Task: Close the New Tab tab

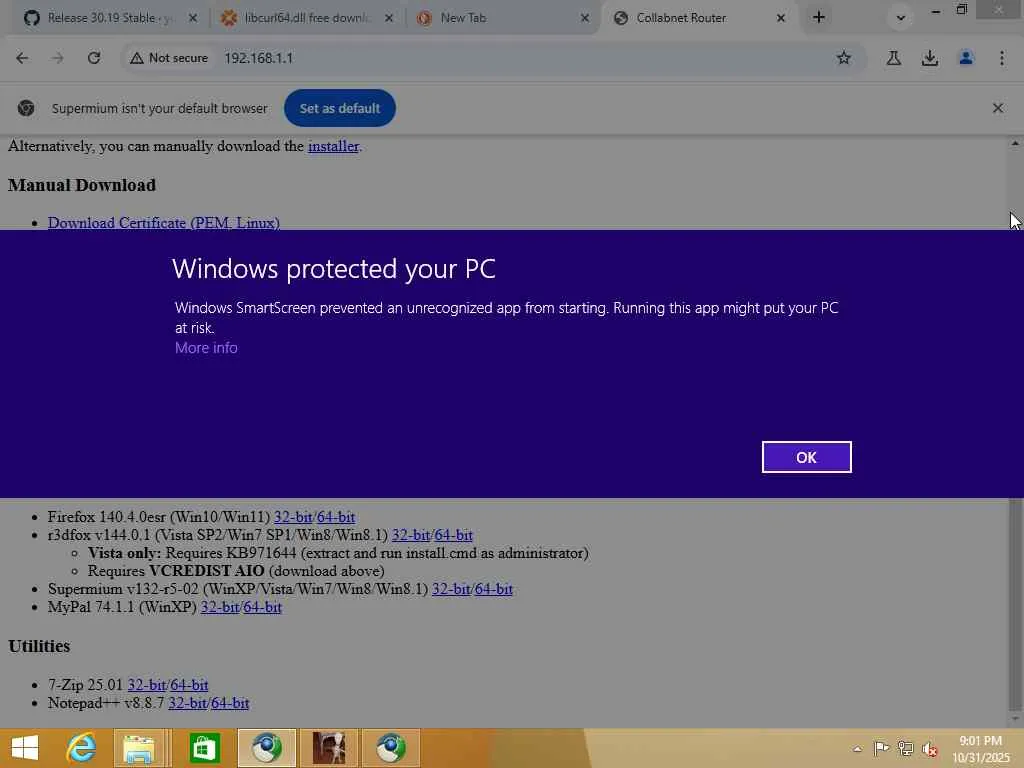Action: click(x=584, y=18)
